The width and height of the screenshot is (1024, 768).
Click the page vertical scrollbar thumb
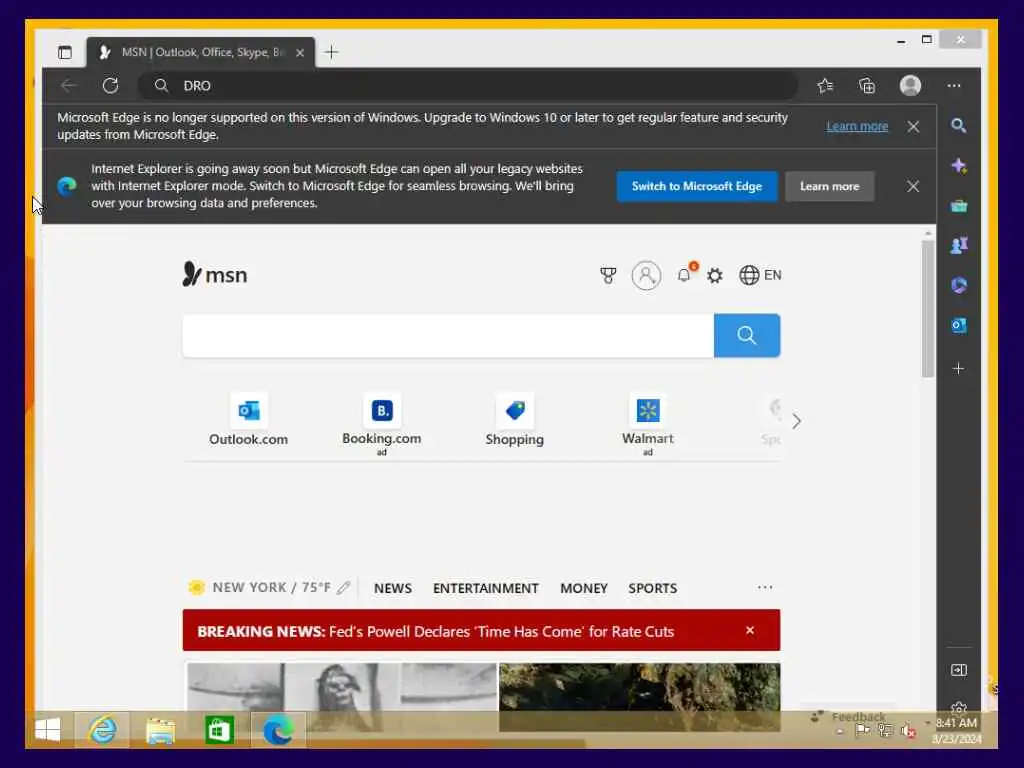[927, 308]
